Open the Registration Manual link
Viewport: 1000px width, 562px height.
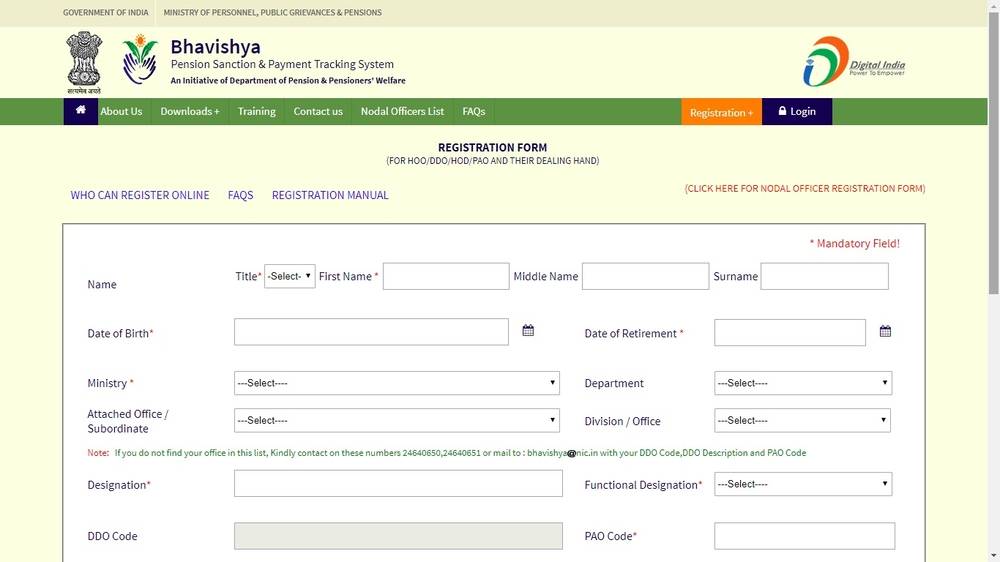tap(330, 195)
